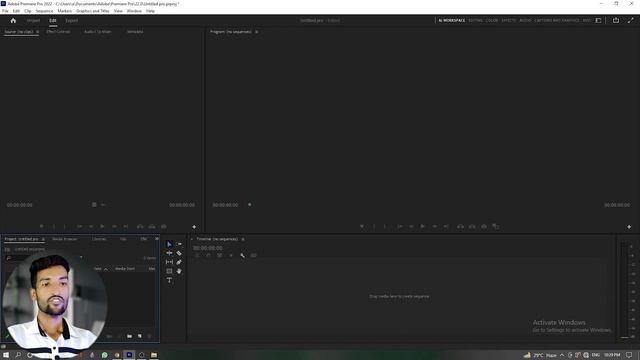Open Program monitor button editor plus

click(x=629, y=227)
